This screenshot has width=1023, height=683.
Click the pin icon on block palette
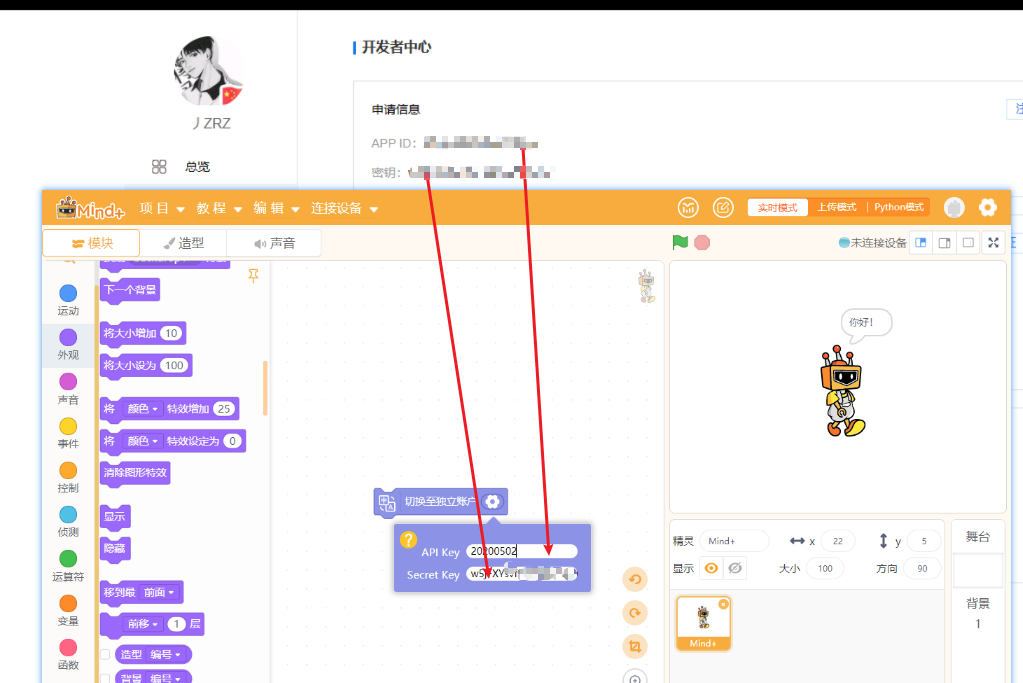point(254,276)
